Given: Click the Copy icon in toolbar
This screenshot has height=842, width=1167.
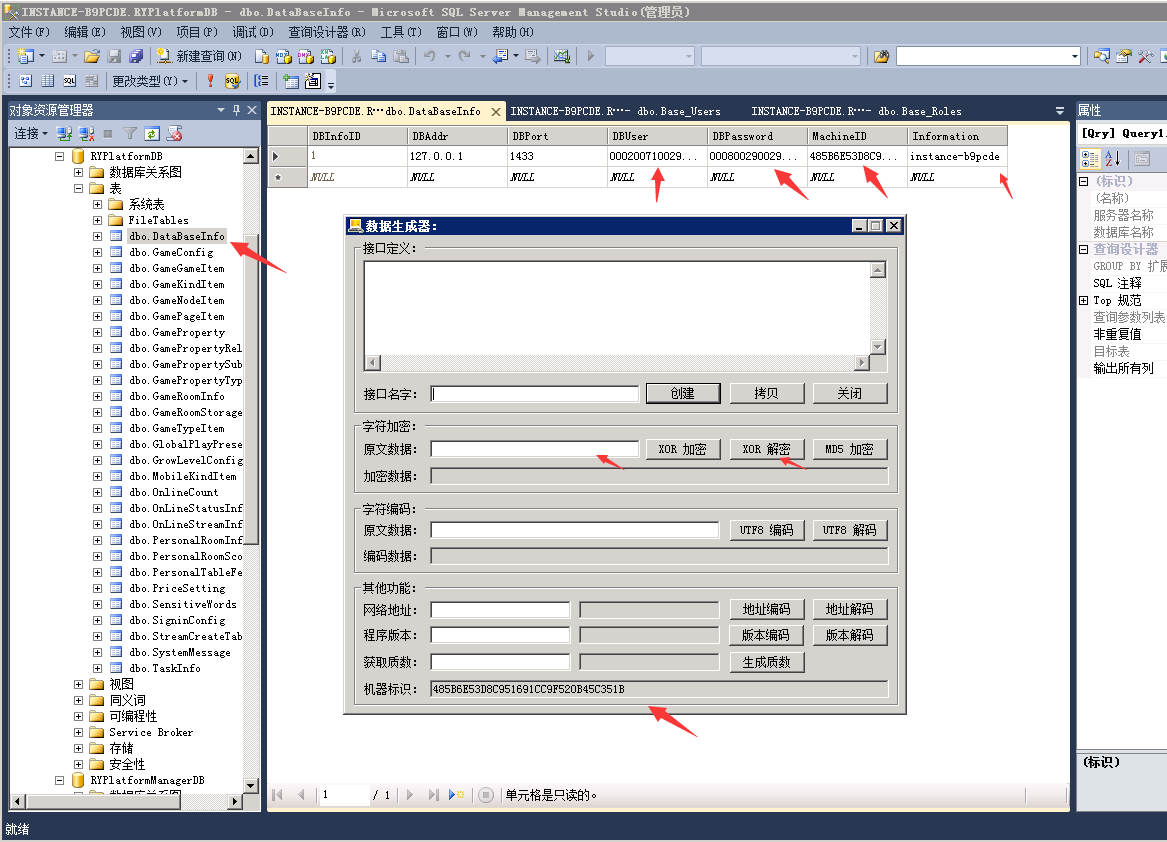Looking at the screenshot, I should (379, 56).
